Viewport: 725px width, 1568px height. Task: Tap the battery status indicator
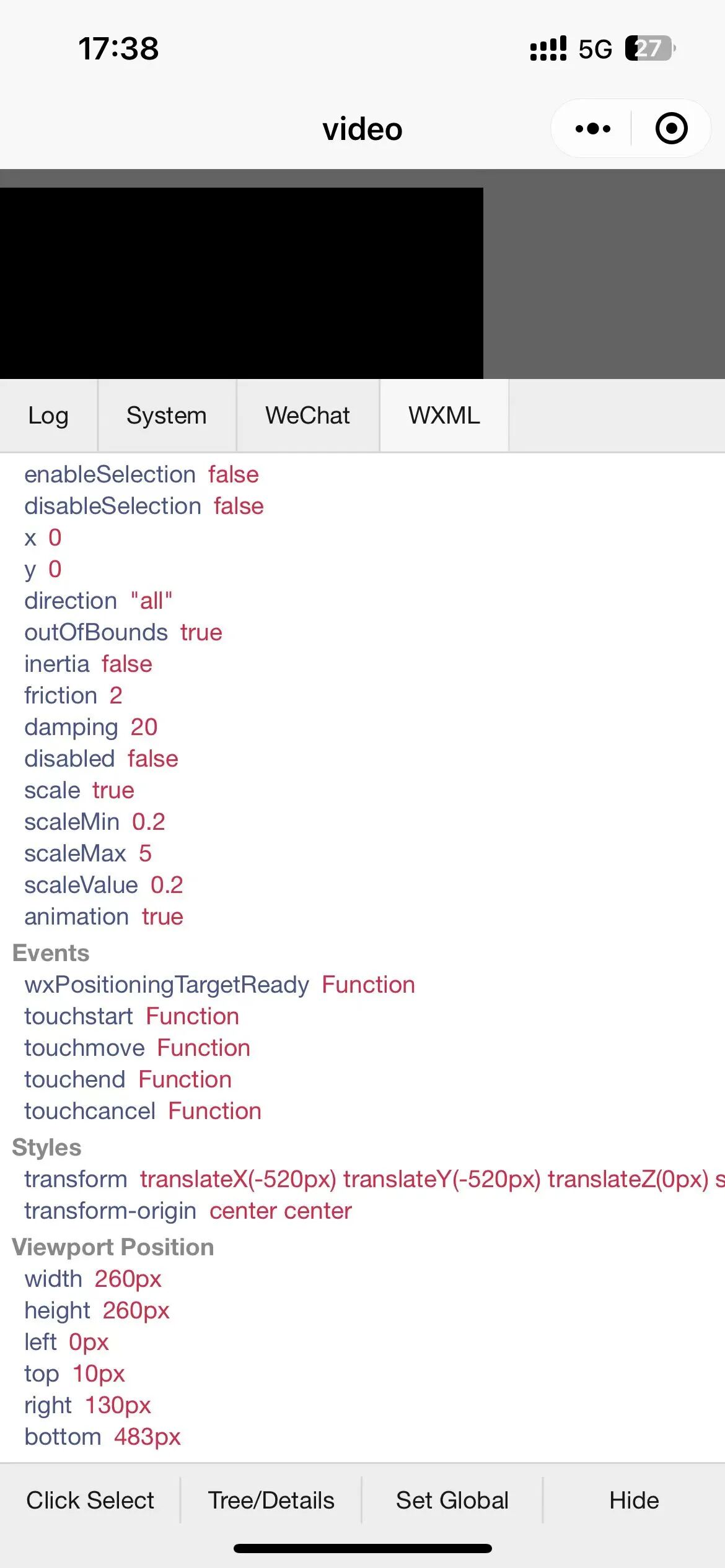tap(649, 48)
